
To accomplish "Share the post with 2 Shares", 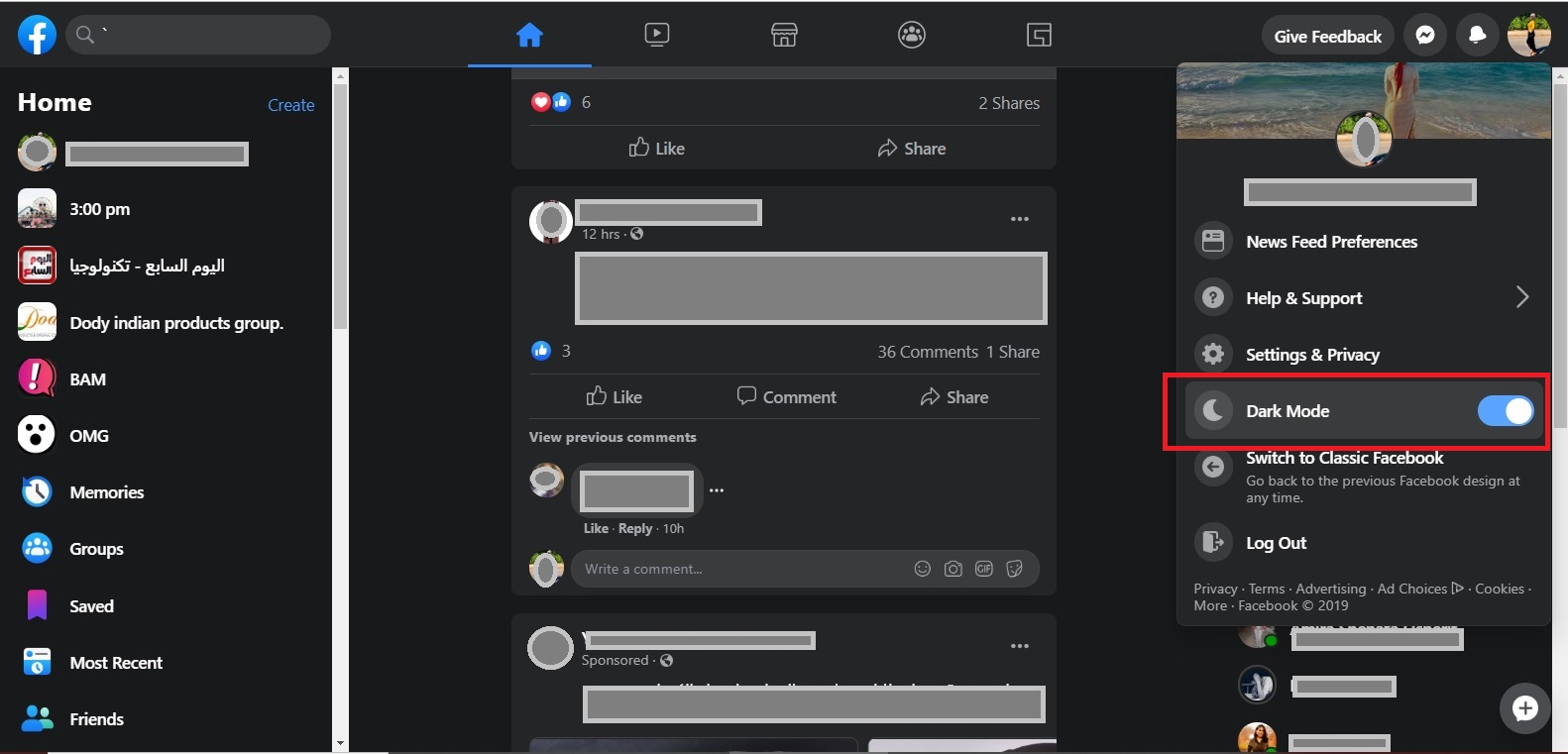I will [x=911, y=148].
